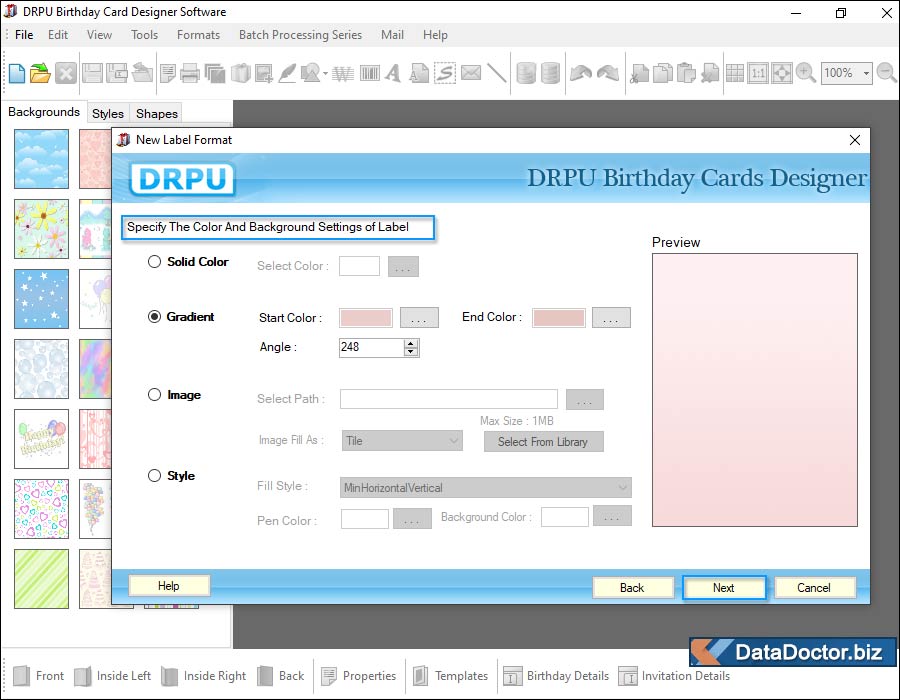Click the Copy icon in toolbar
Viewport: 900px width, 700px height.
pos(663,73)
